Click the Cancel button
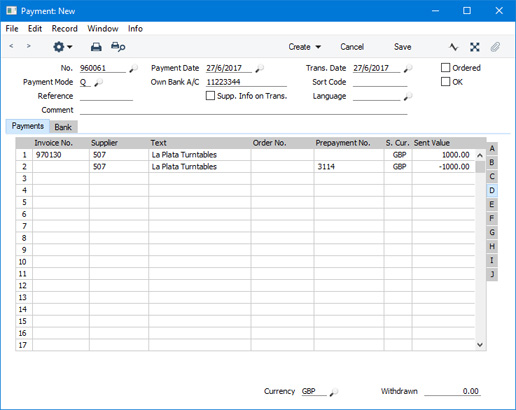This screenshot has width=516, height=410. coord(352,47)
